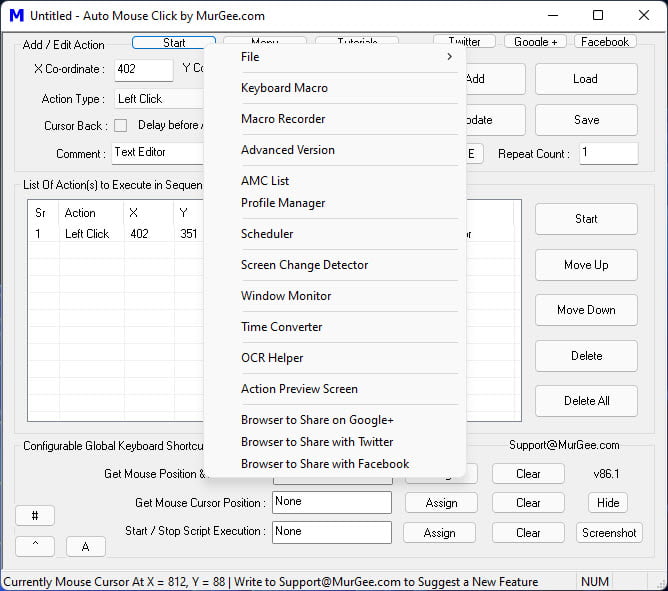The height and width of the screenshot is (591, 668).
Task: Click the X column header
Action: pyautogui.click(x=149, y=213)
